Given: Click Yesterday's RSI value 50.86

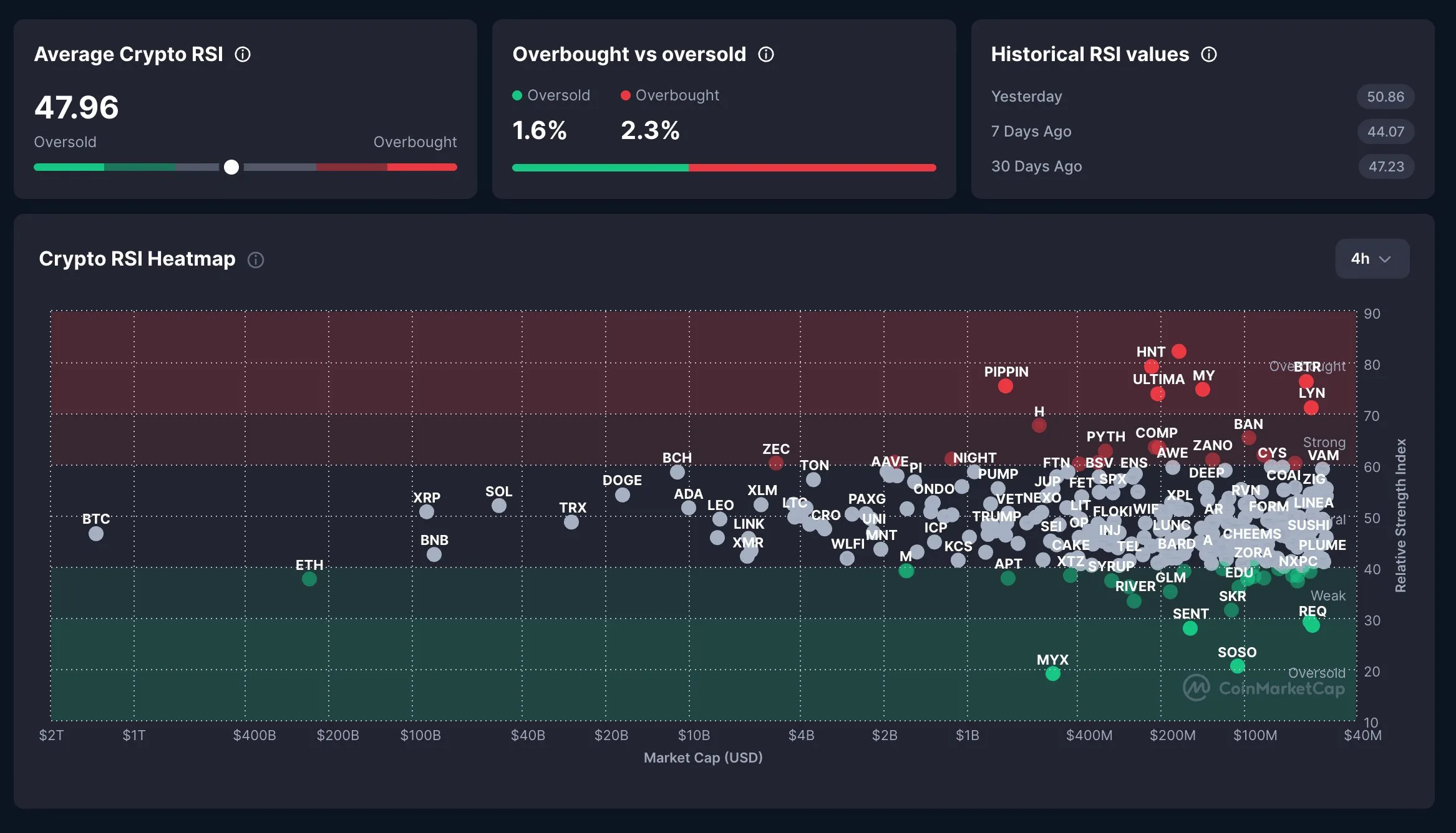Looking at the screenshot, I should 1386,97.
